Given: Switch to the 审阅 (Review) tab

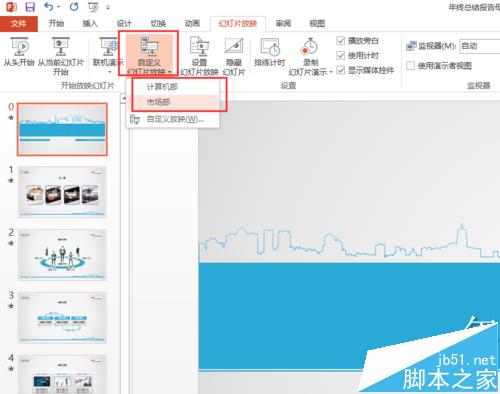Looking at the screenshot, I should [283, 23].
